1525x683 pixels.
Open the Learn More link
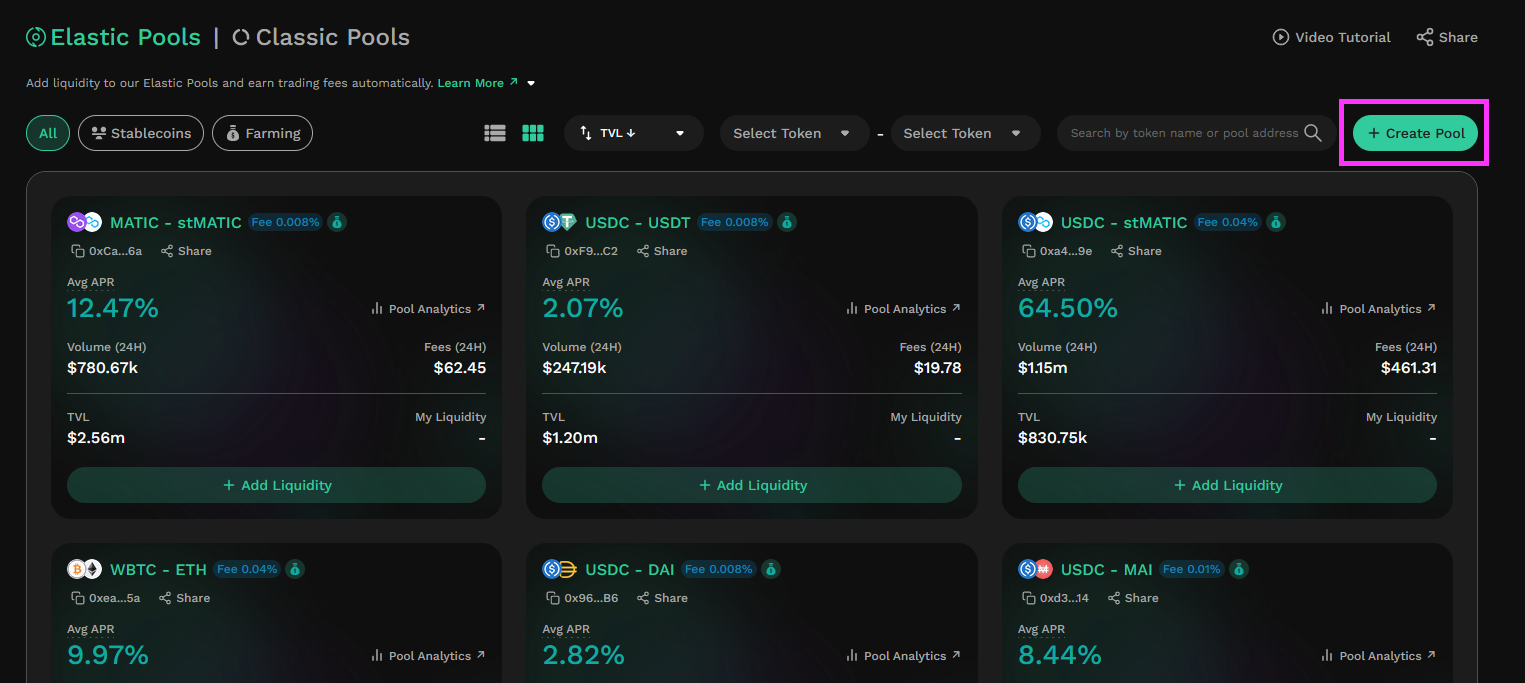[478, 83]
